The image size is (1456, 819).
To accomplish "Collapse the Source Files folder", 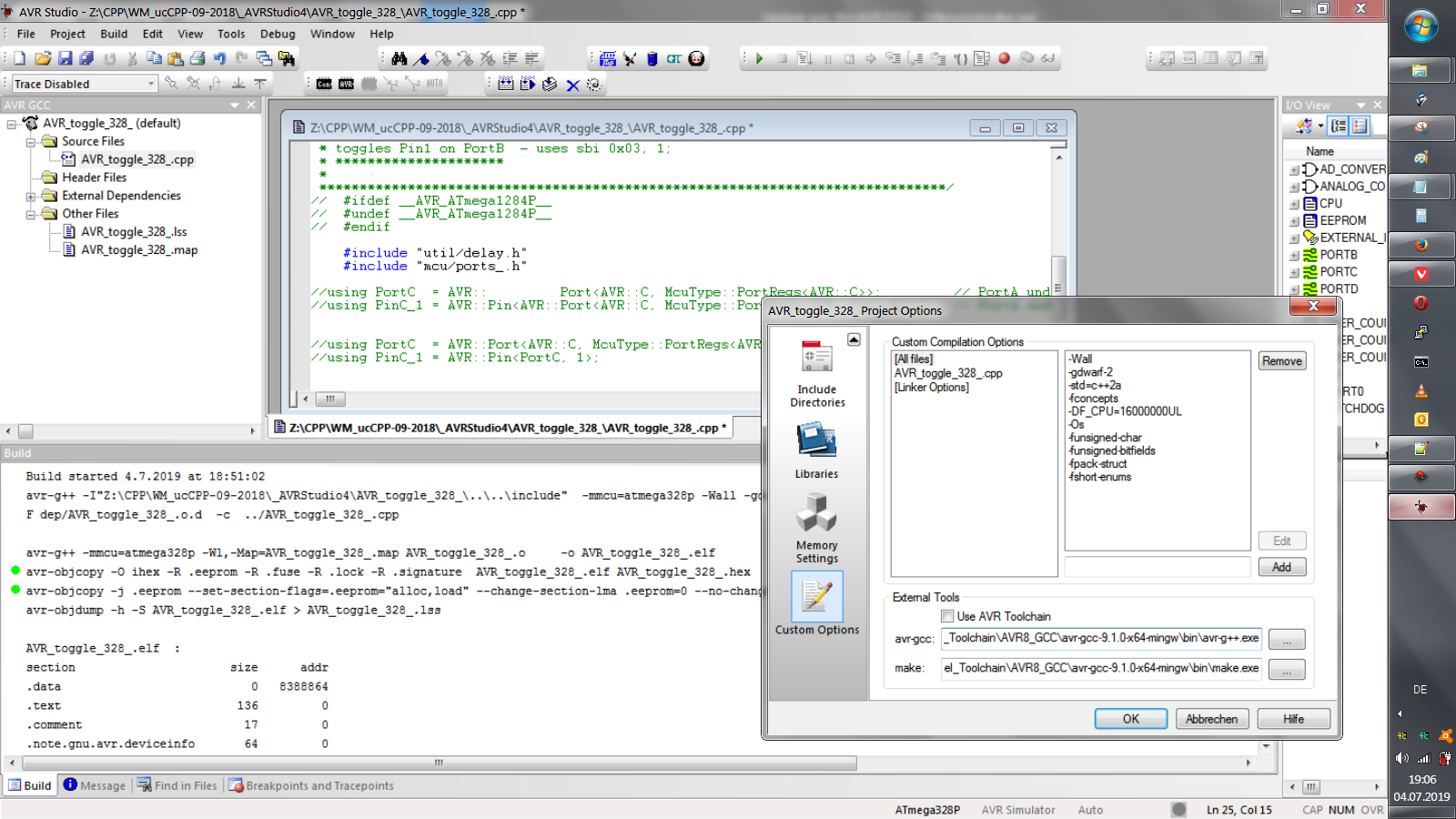I will tap(30, 142).
